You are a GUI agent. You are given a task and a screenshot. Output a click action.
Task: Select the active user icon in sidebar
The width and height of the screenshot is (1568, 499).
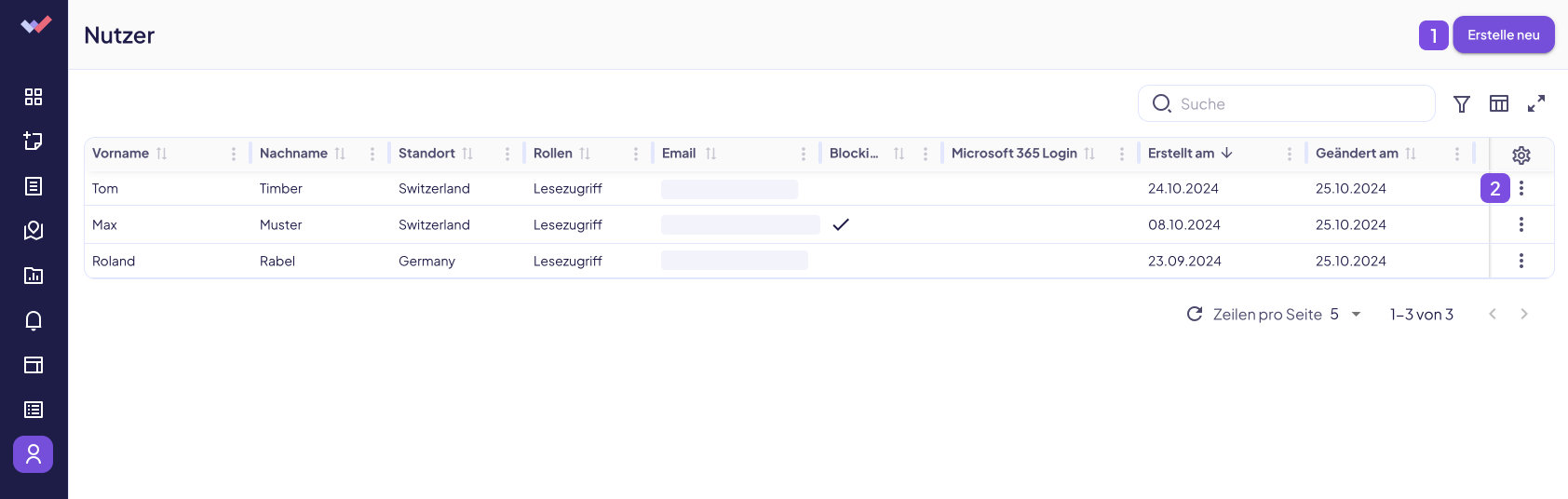(x=34, y=454)
